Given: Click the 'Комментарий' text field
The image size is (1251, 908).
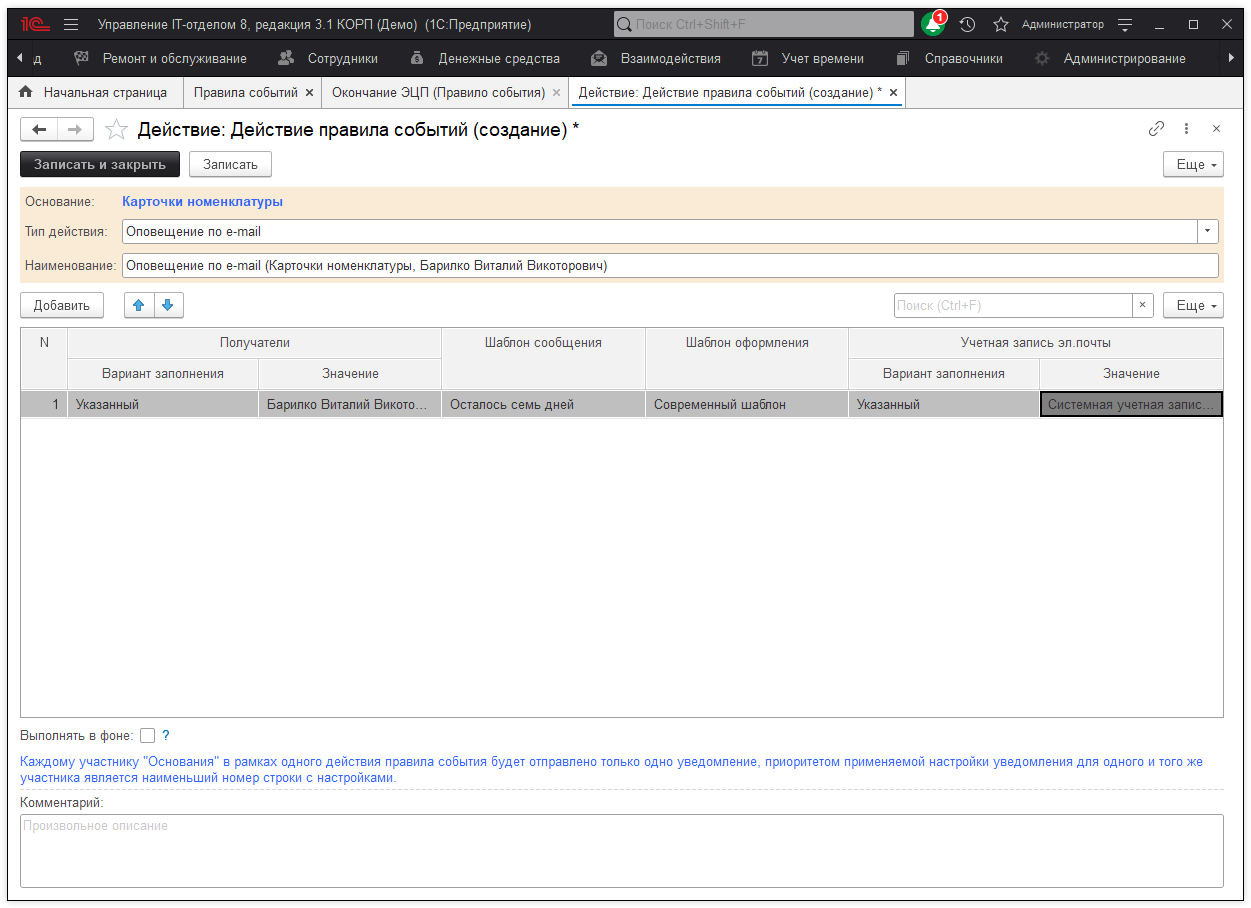Looking at the screenshot, I should pyautogui.click(x=621, y=850).
